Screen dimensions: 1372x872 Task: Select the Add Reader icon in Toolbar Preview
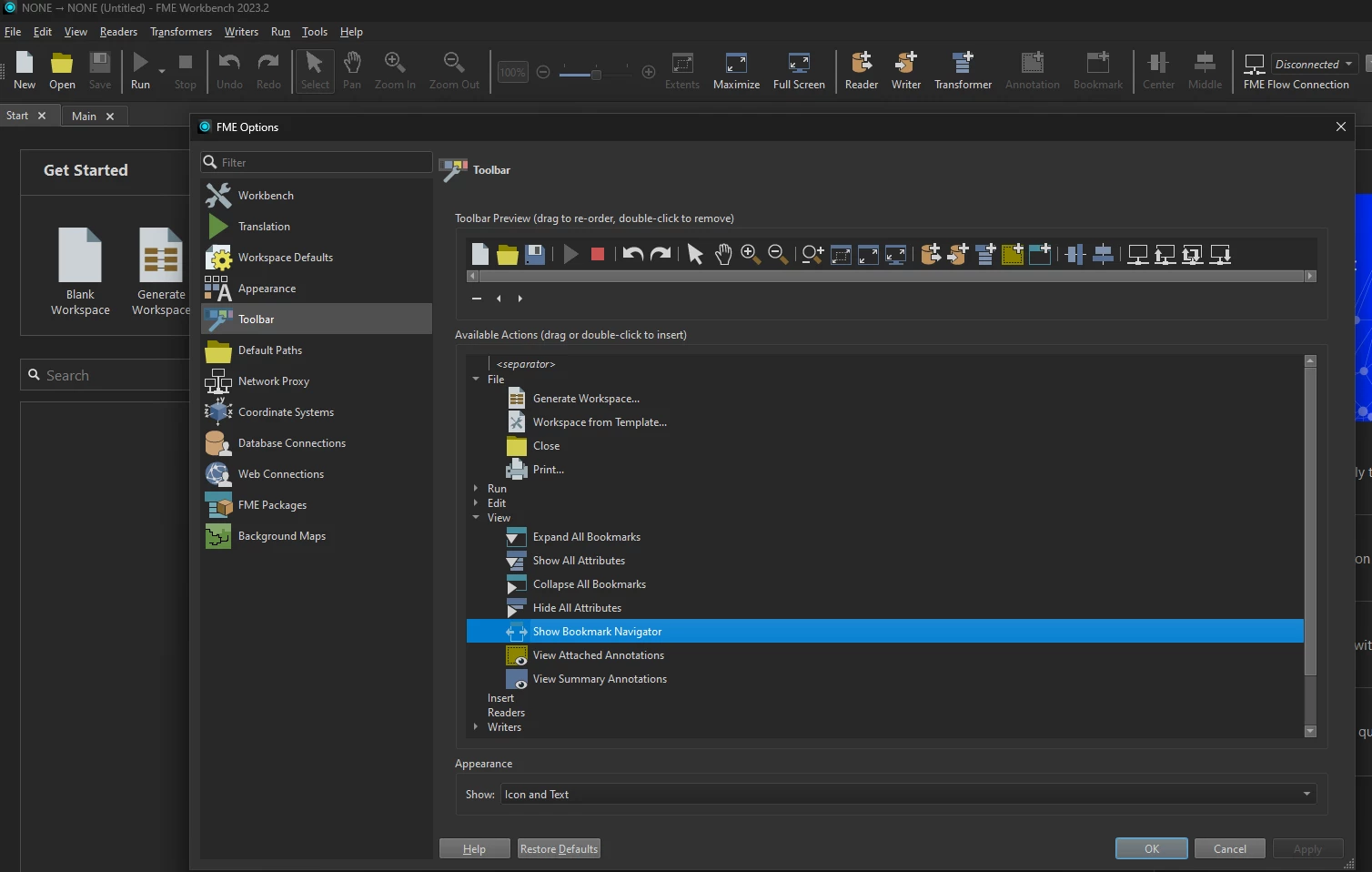930,254
